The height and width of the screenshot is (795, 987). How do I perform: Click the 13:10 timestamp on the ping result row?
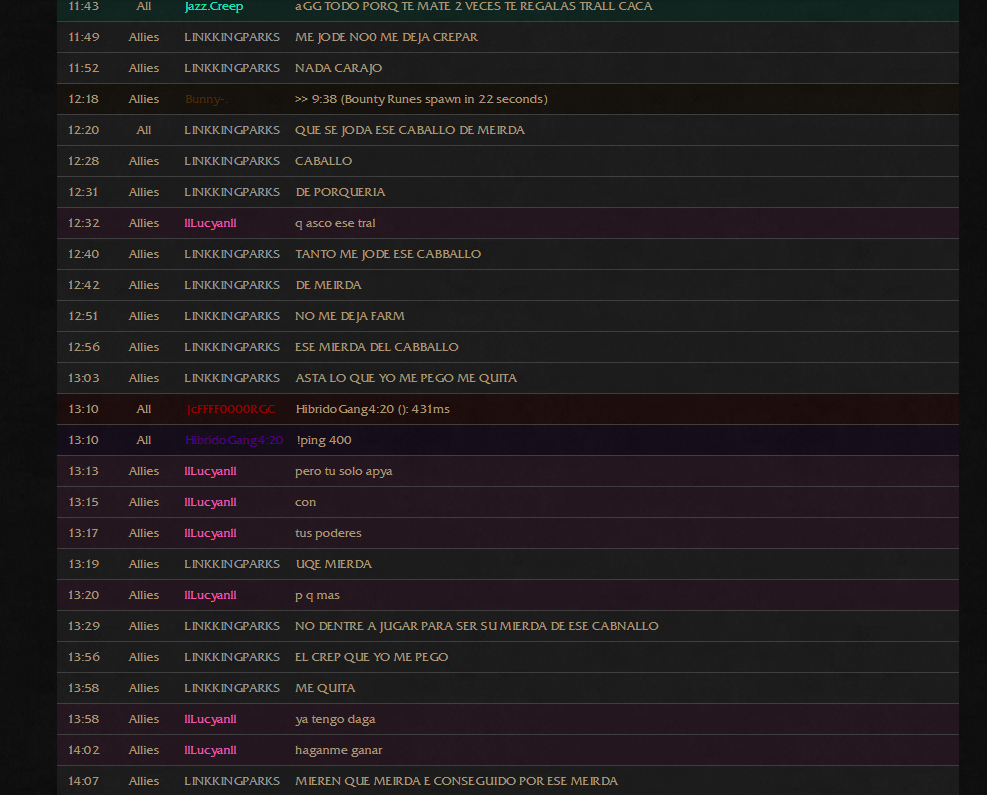click(x=83, y=410)
